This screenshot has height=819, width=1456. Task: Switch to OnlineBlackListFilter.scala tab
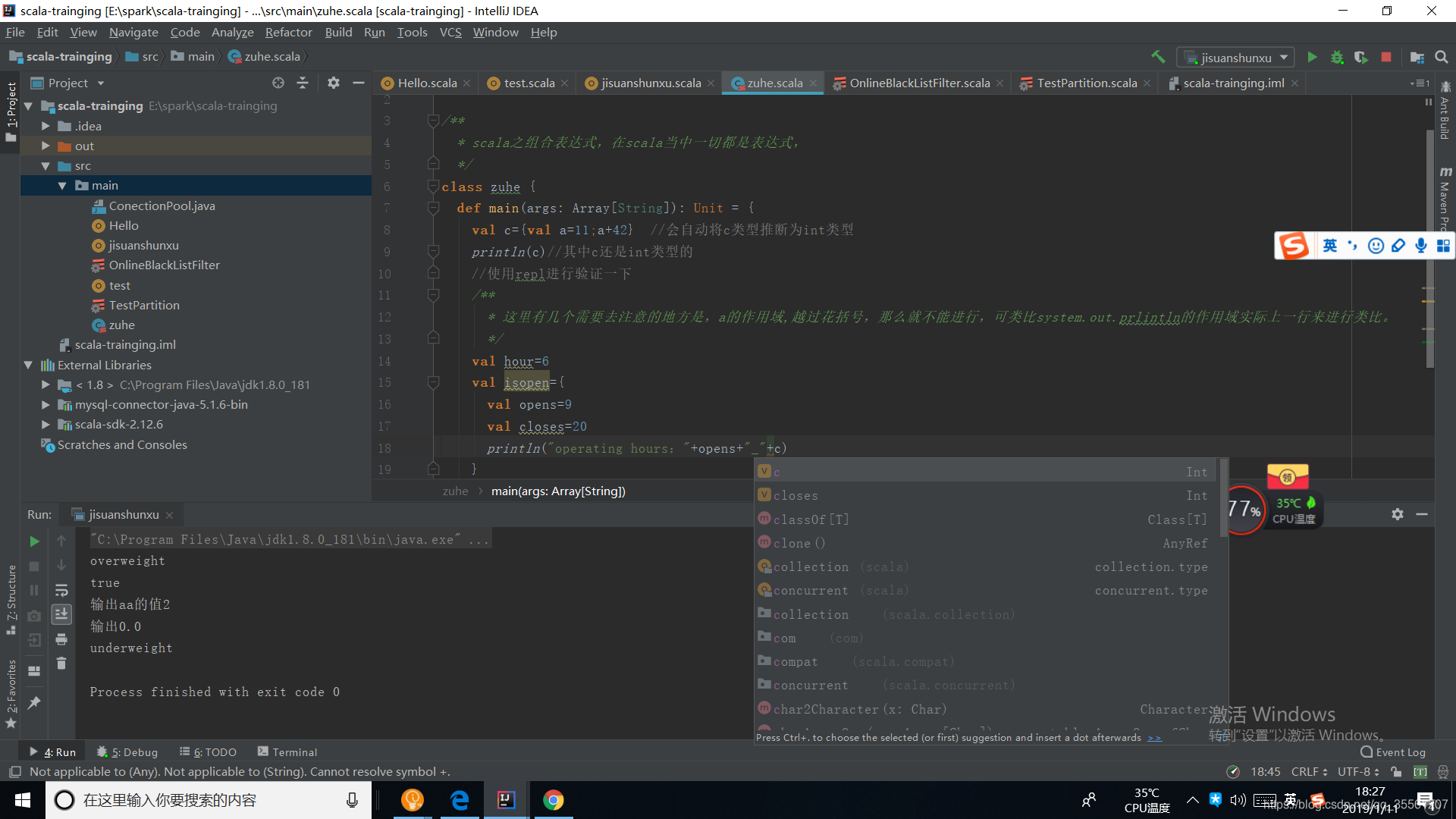(x=918, y=83)
